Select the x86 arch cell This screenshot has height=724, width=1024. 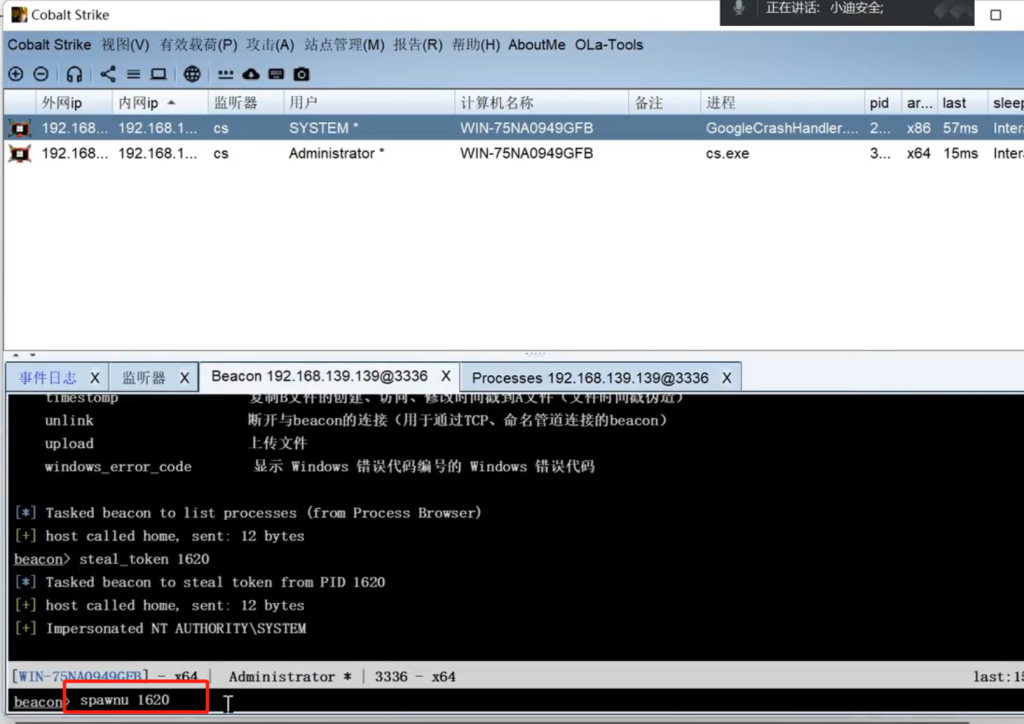coord(919,128)
